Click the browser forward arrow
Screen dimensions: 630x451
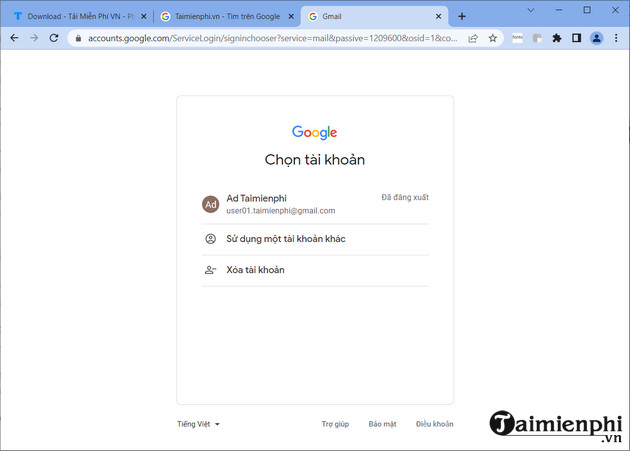click(x=34, y=38)
